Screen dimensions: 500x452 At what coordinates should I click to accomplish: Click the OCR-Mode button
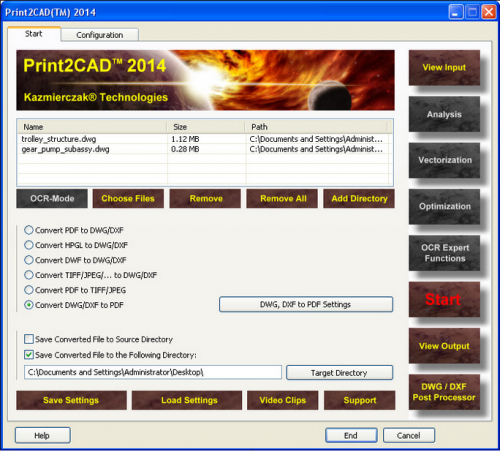(52, 199)
